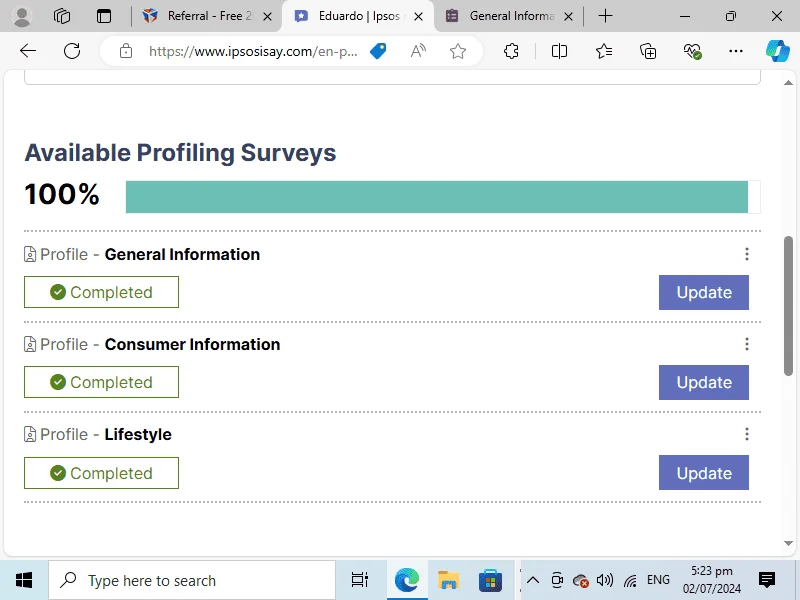Go back with the back arrow
This screenshot has width=800, height=600.
28,51
